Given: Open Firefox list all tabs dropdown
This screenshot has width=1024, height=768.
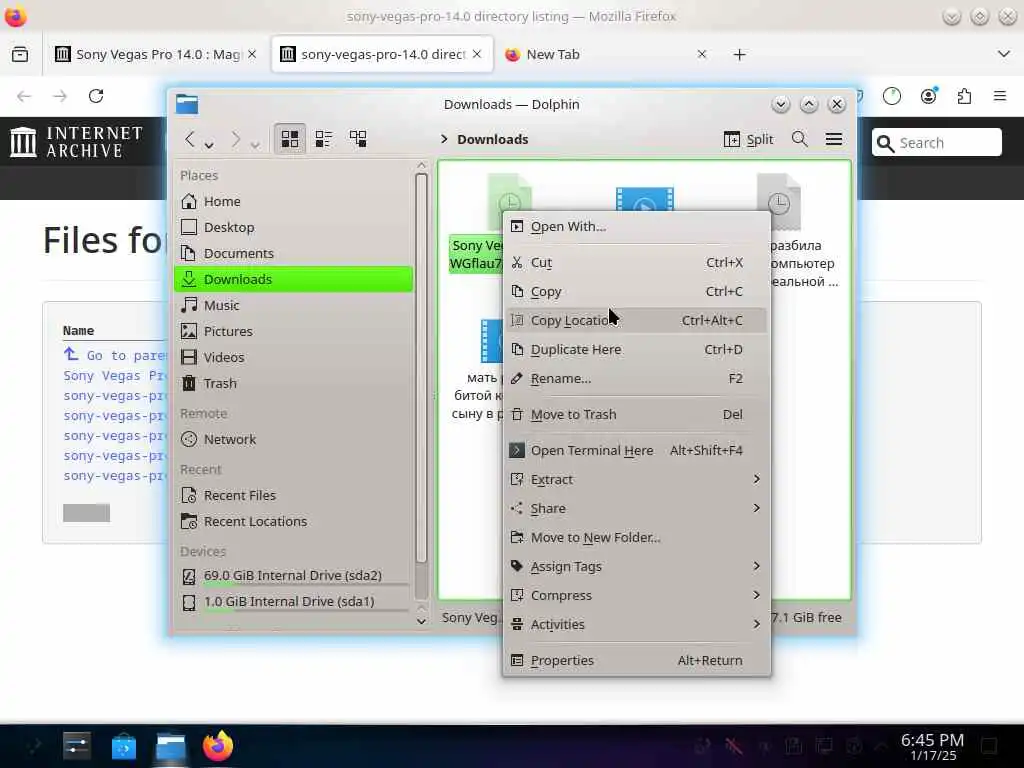Looking at the screenshot, I should tap(1004, 54).
